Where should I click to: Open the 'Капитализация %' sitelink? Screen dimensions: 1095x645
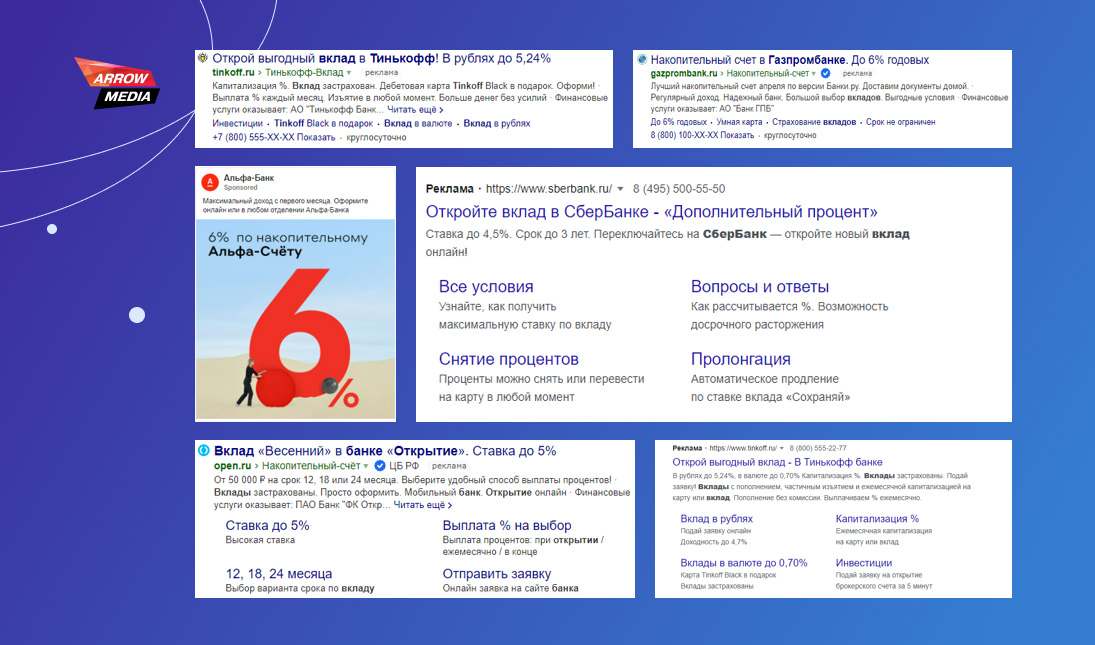[878, 519]
